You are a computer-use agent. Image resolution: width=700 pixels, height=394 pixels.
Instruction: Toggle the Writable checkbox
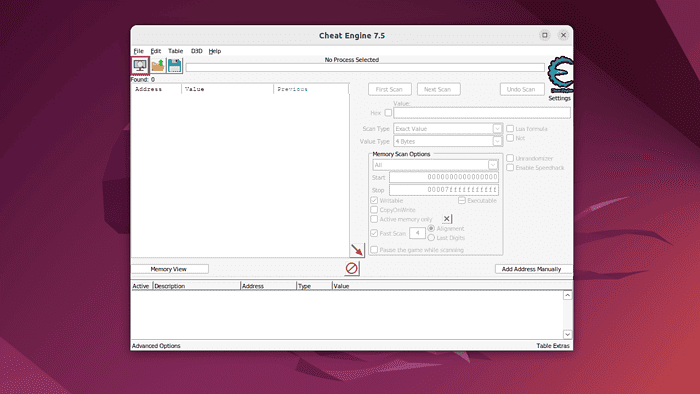coord(374,200)
